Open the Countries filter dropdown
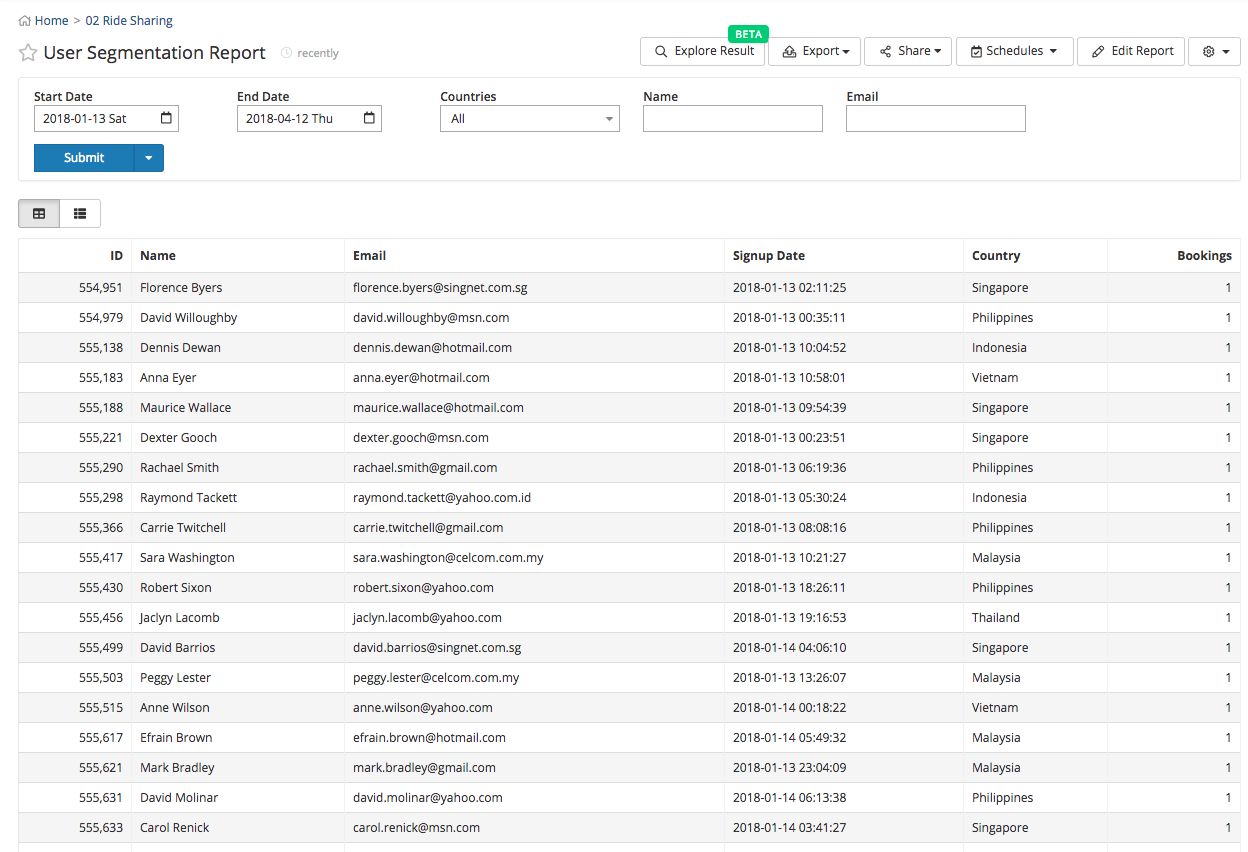The height and width of the screenshot is (852, 1248). click(x=529, y=118)
